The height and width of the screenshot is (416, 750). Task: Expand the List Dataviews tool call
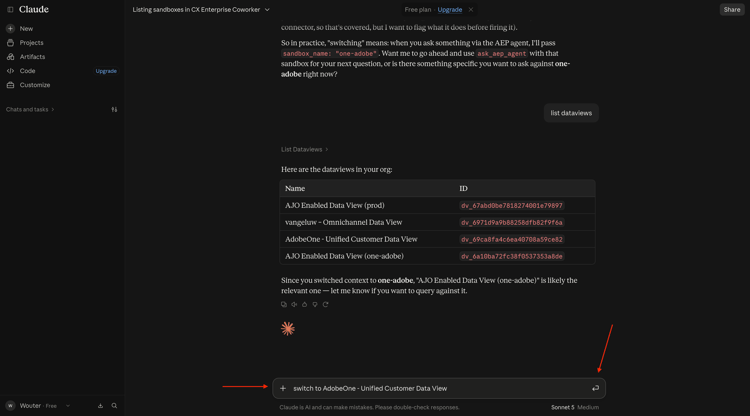click(x=305, y=149)
